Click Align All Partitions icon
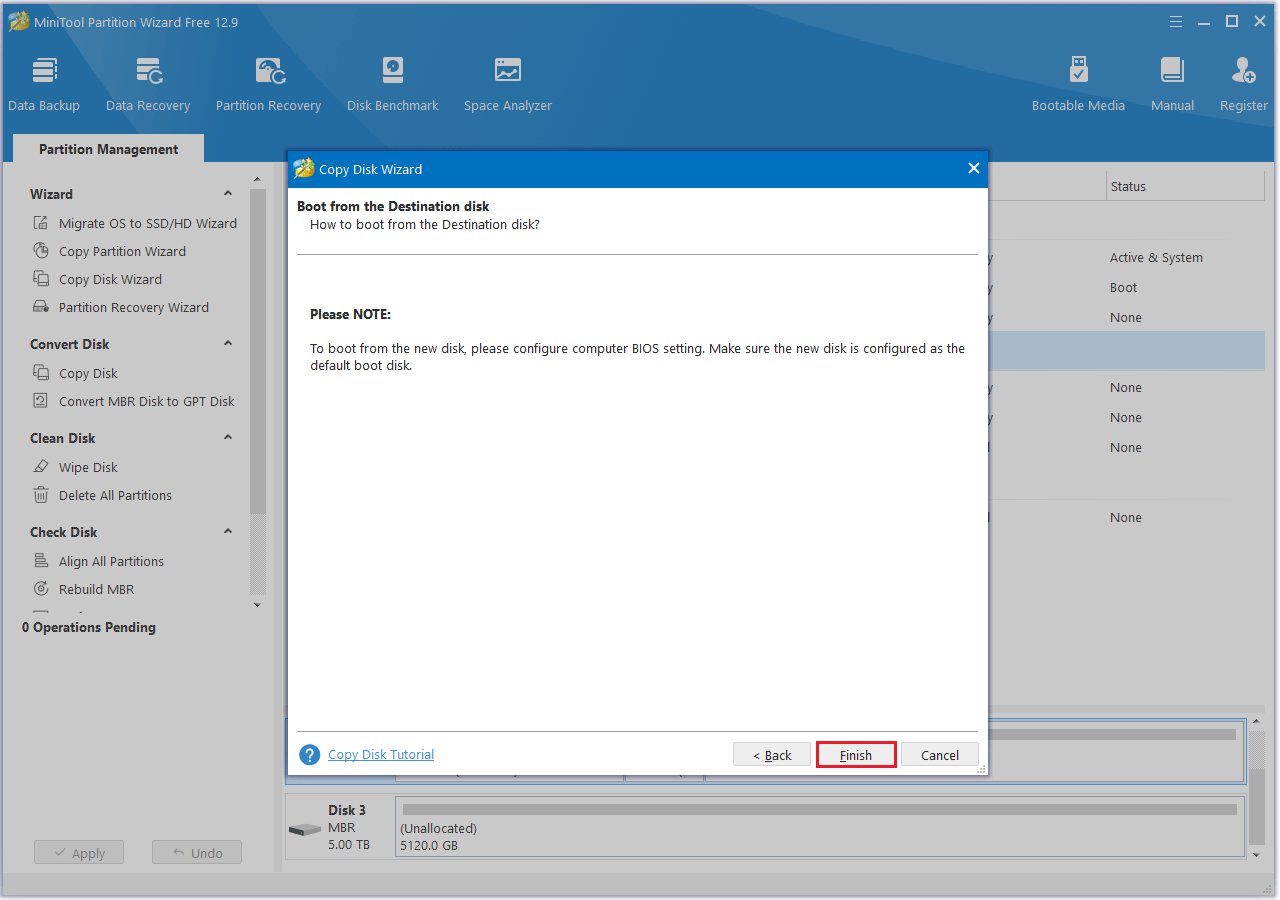The width and height of the screenshot is (1280, 900). pyautogui.click(x=41, y=561)
